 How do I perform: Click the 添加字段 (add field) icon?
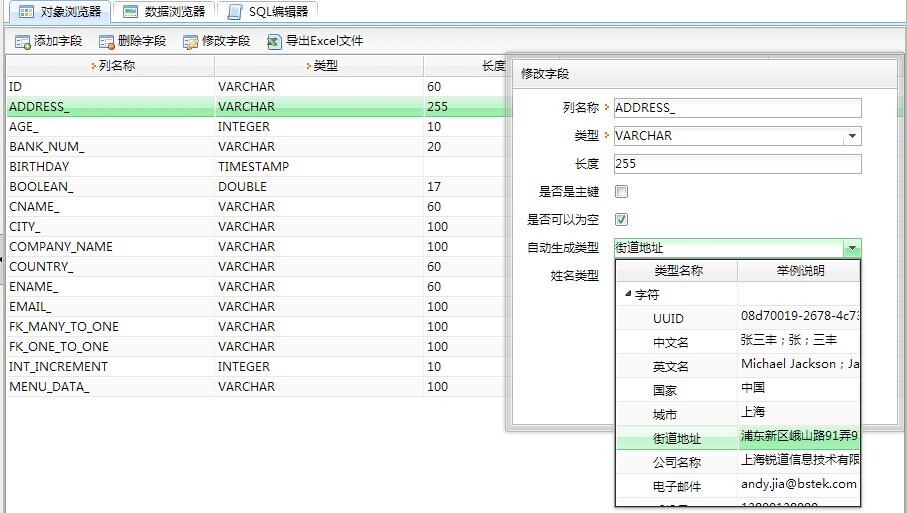coord(23,42)
